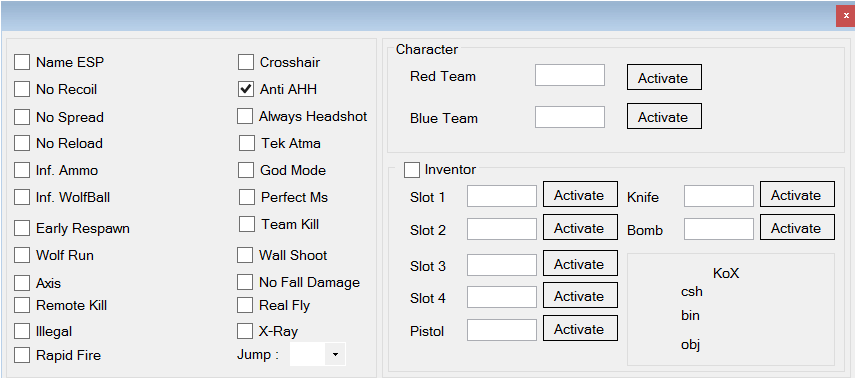Image resolution: width=855 pixels, height=378 pixels.
Task: Focus the Knife text box
Action: coord(719,196)
